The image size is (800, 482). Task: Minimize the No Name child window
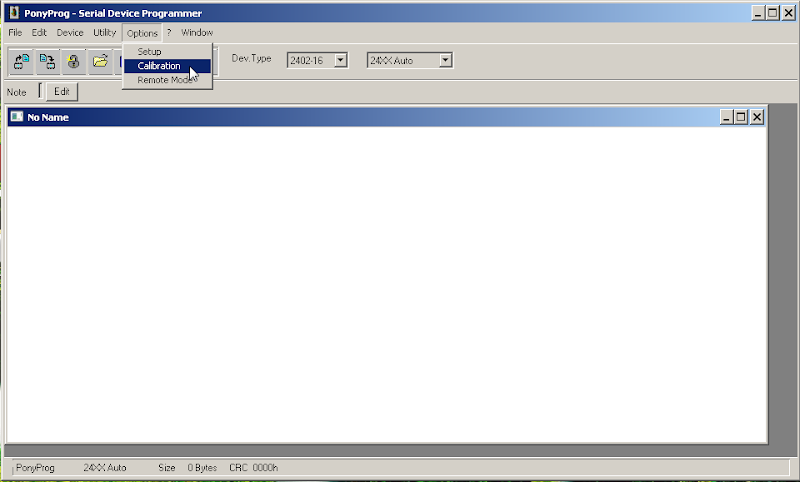click(726, 117)
